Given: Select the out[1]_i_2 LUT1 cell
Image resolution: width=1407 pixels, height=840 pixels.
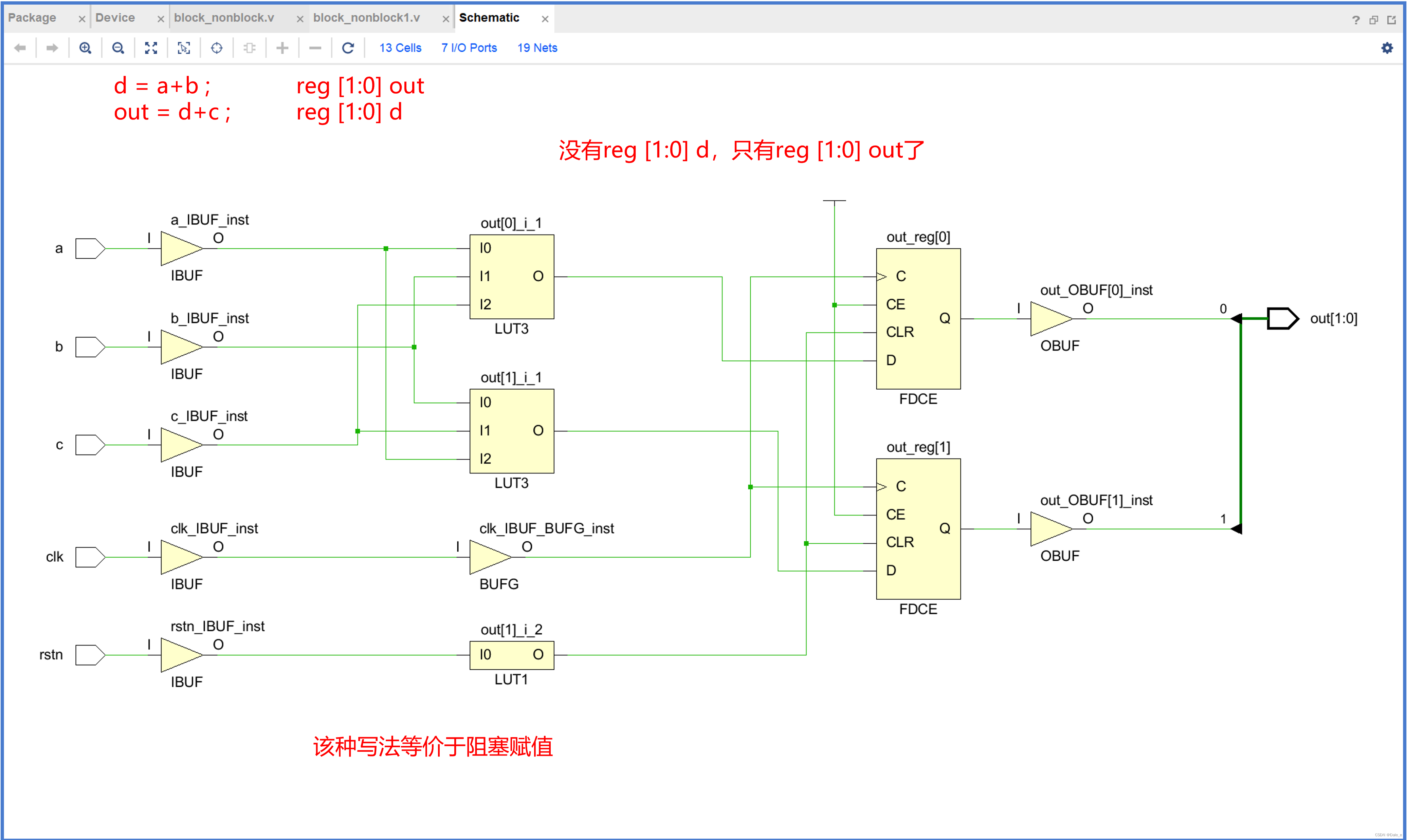Looking at the screenshot, I should (512, 655).
